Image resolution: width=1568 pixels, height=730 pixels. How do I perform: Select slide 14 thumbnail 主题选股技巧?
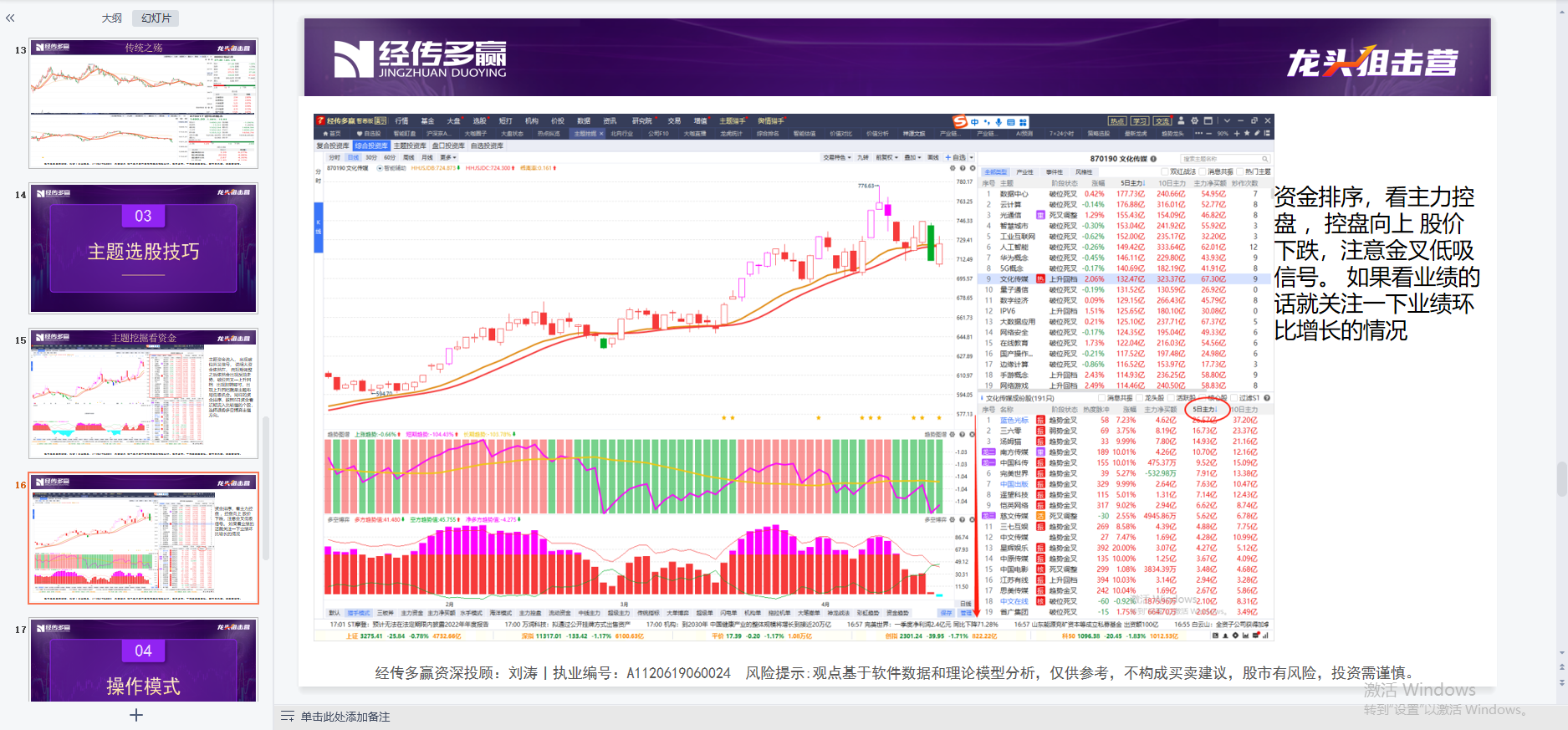pyautogui.click(x=144, y=248)
